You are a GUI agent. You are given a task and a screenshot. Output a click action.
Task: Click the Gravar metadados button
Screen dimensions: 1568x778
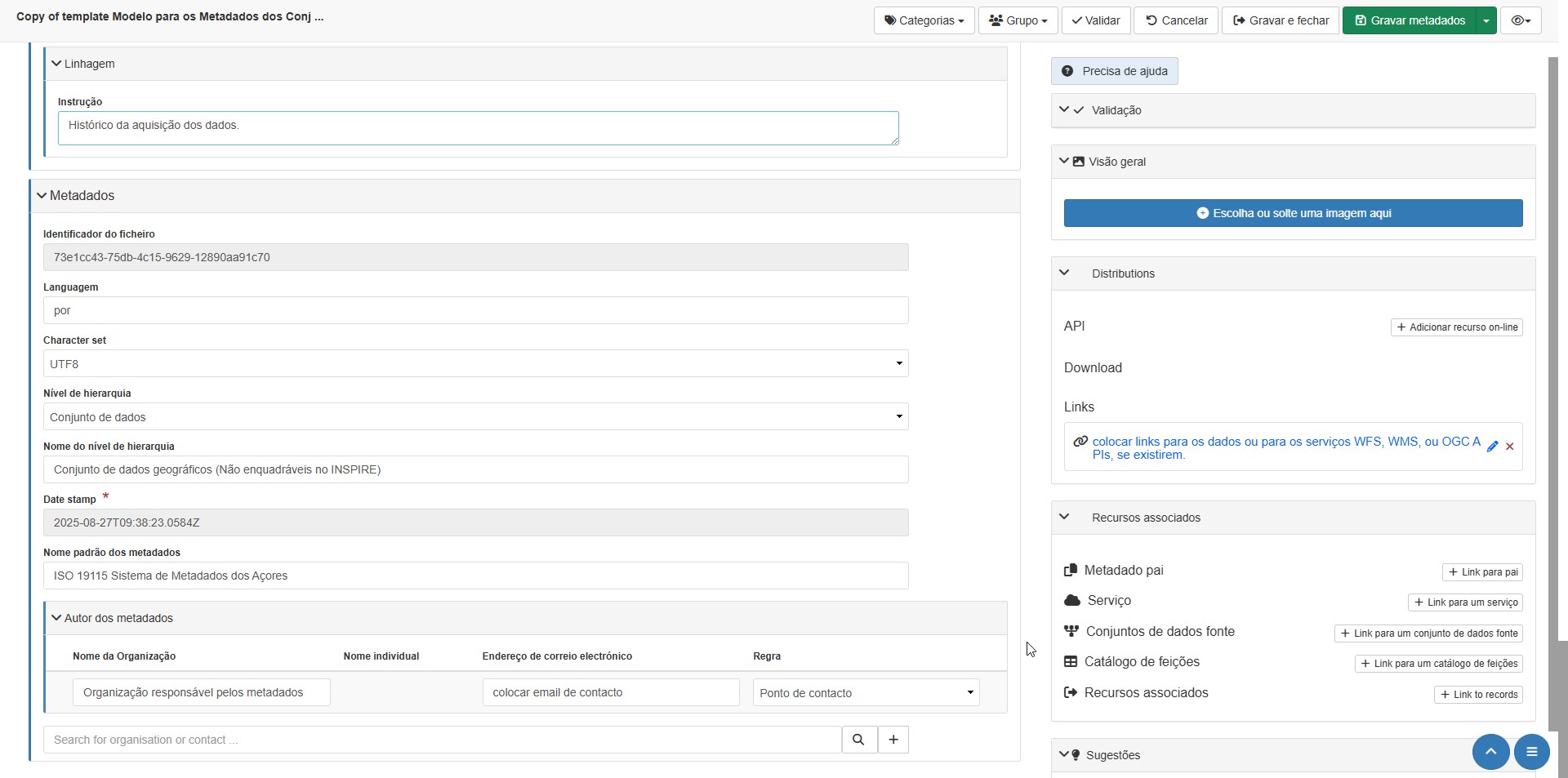[x=1409, y=20]
